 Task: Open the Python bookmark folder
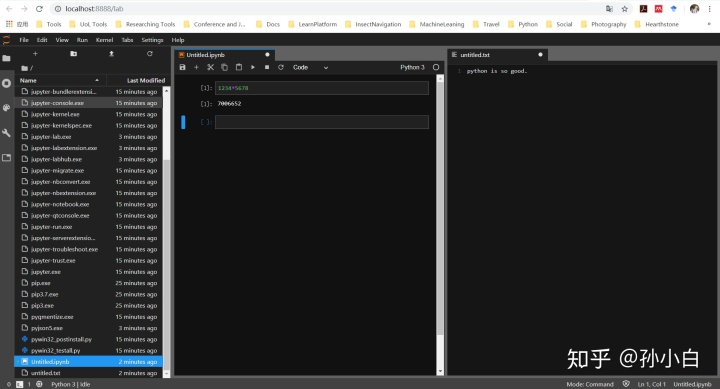click(523, 24)
